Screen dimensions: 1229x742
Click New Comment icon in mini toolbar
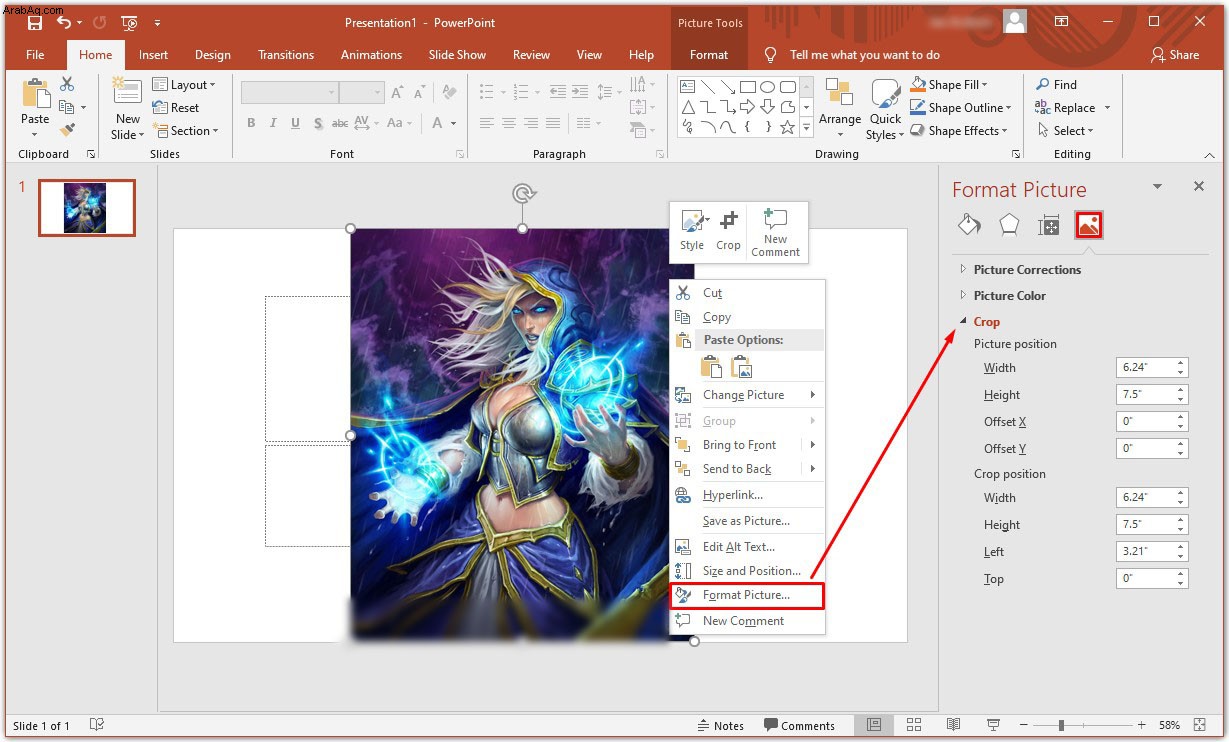775,218
